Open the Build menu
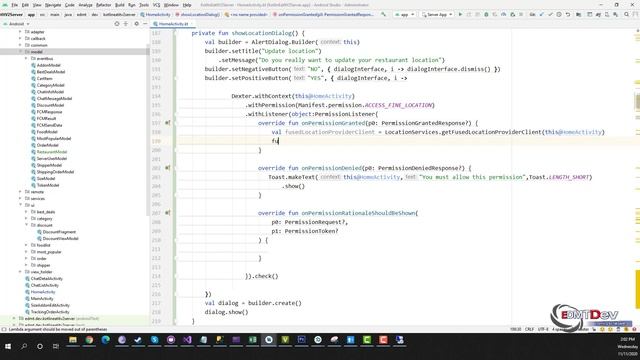 click(x=120, y=5)
